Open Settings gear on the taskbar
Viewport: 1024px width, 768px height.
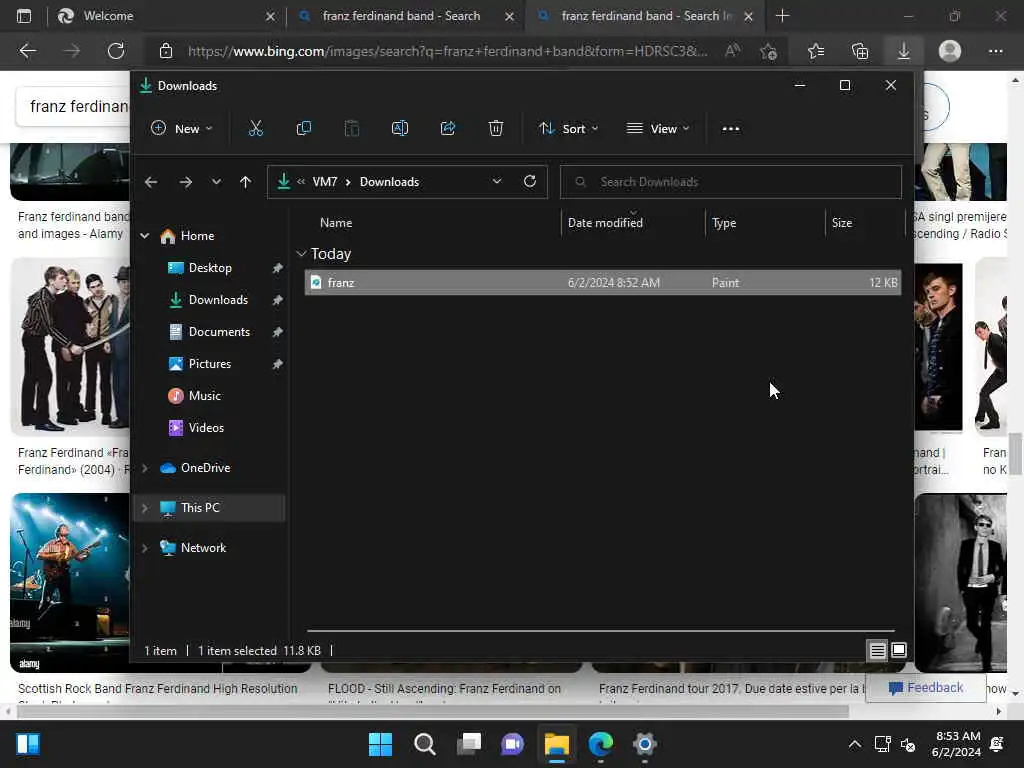(x=645, y=744)
